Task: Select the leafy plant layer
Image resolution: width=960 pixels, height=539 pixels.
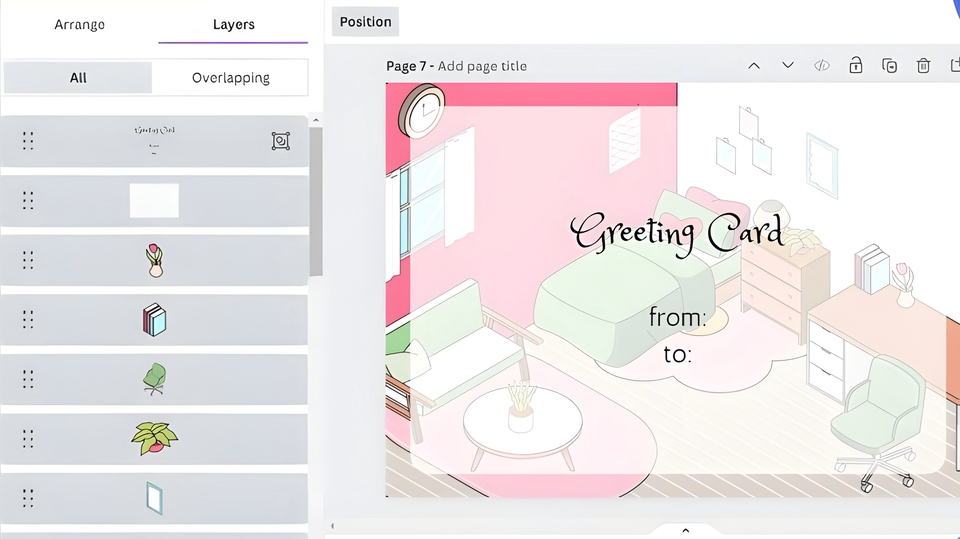Action: [x=154, y=439]
